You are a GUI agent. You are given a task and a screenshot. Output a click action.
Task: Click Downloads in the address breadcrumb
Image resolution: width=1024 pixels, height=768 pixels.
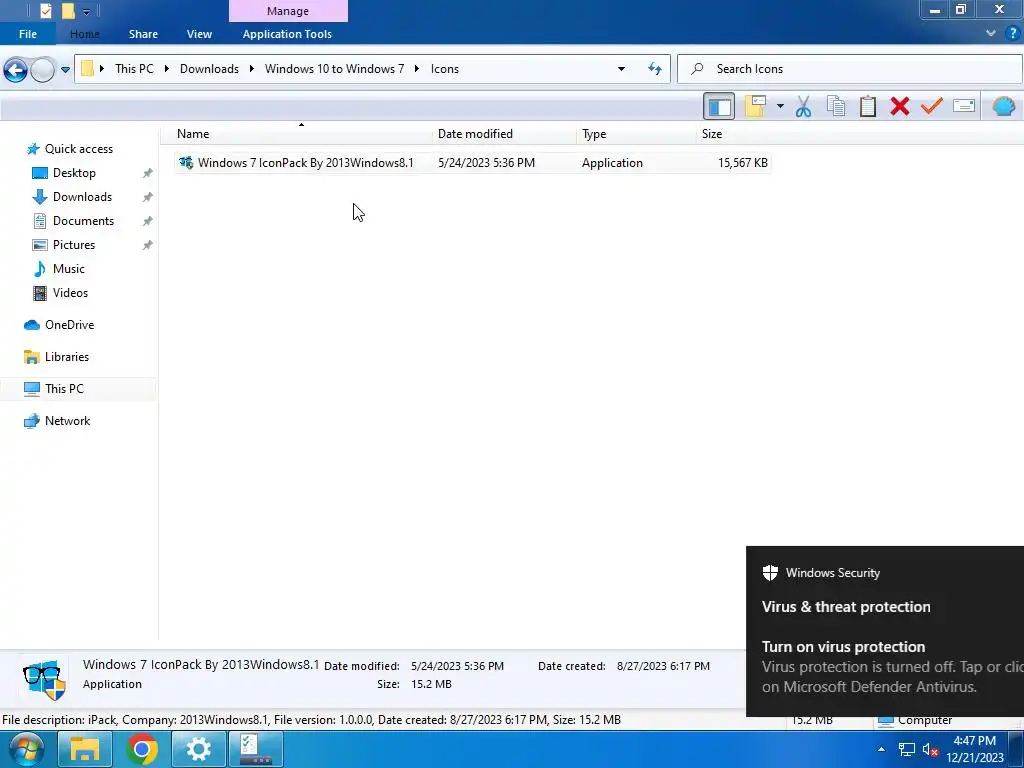(209, 69)
